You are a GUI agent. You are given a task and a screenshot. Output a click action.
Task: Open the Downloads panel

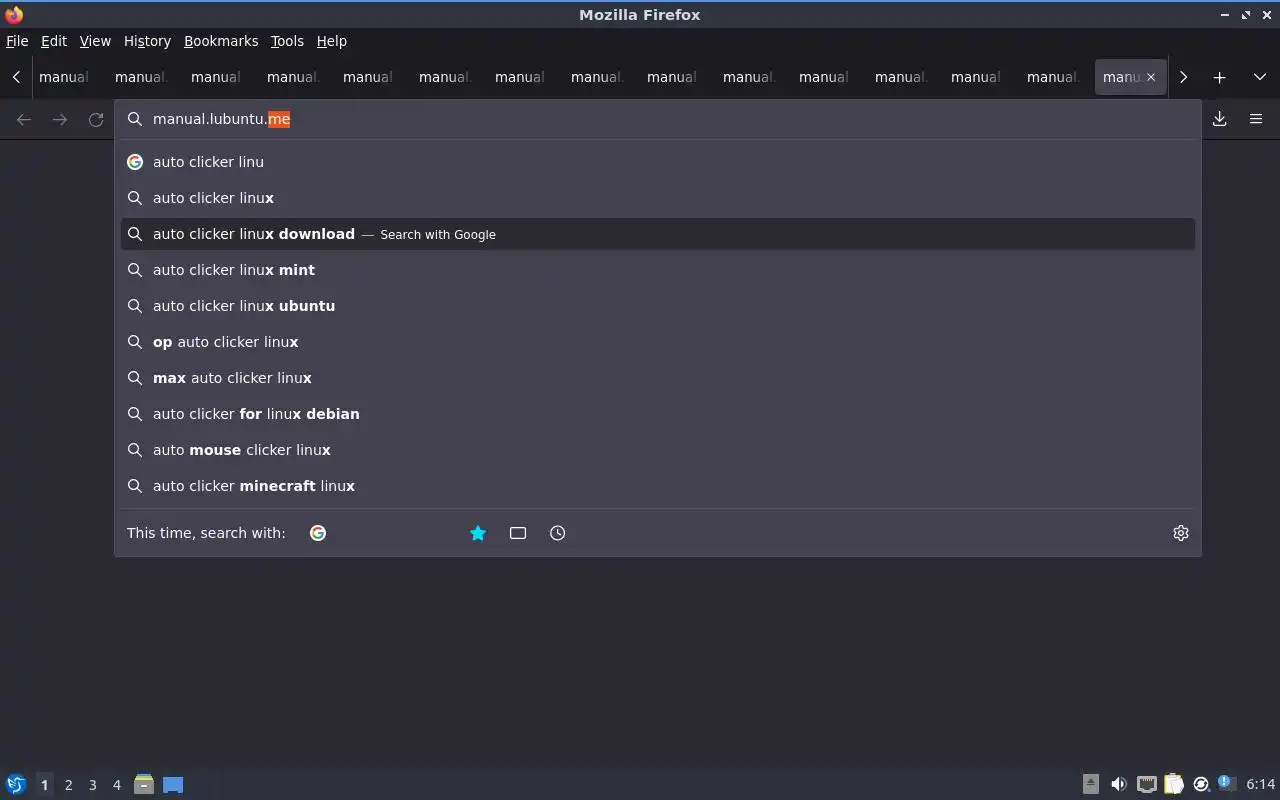1220,119
